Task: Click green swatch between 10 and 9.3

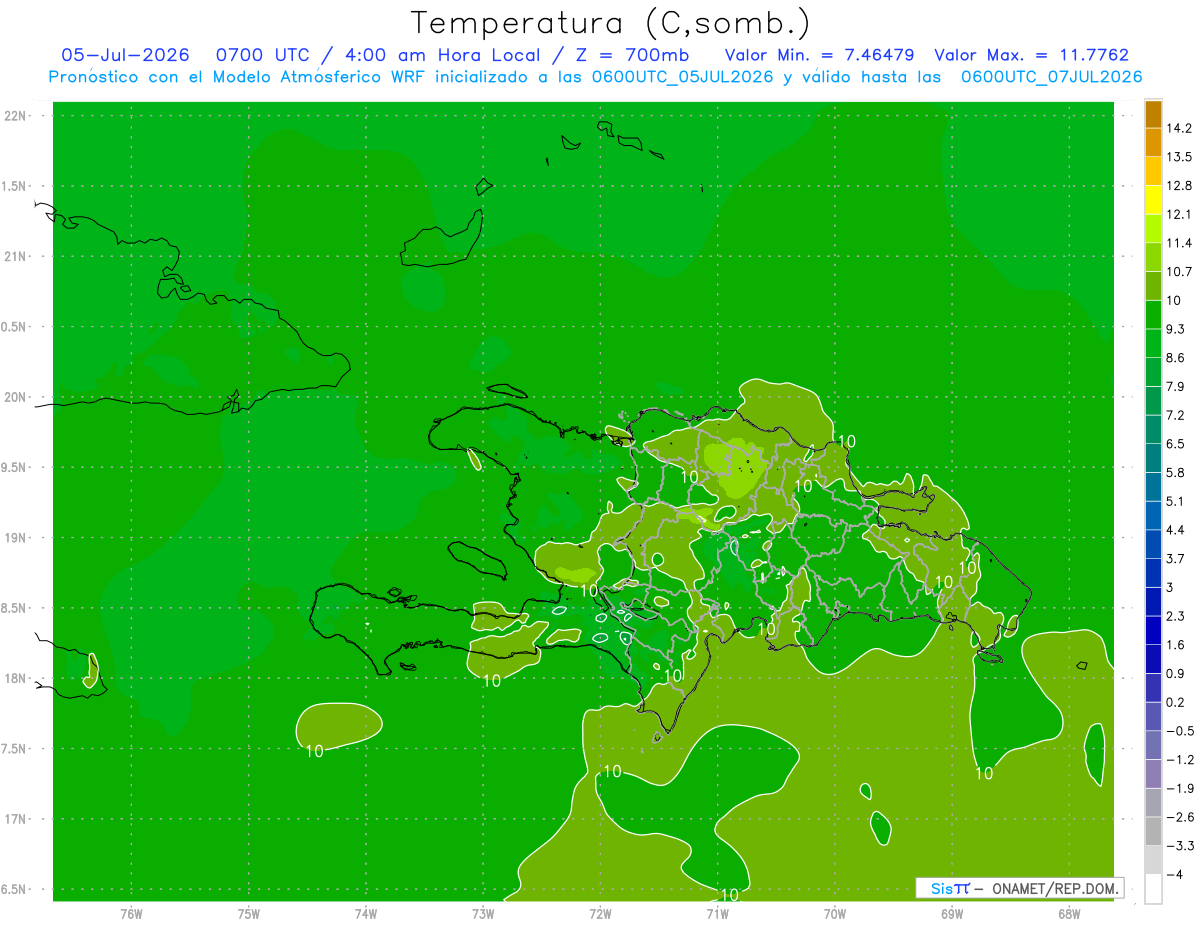Action: click(1153, 314)
